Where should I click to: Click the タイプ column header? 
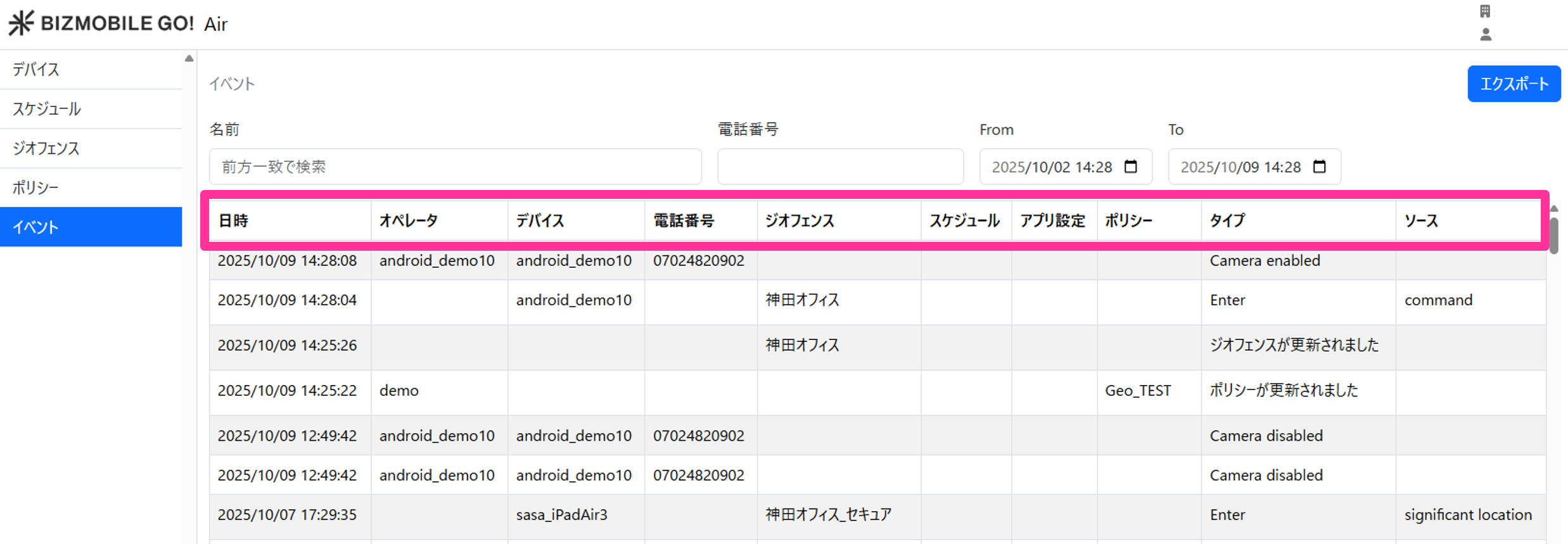point(1227,220)
